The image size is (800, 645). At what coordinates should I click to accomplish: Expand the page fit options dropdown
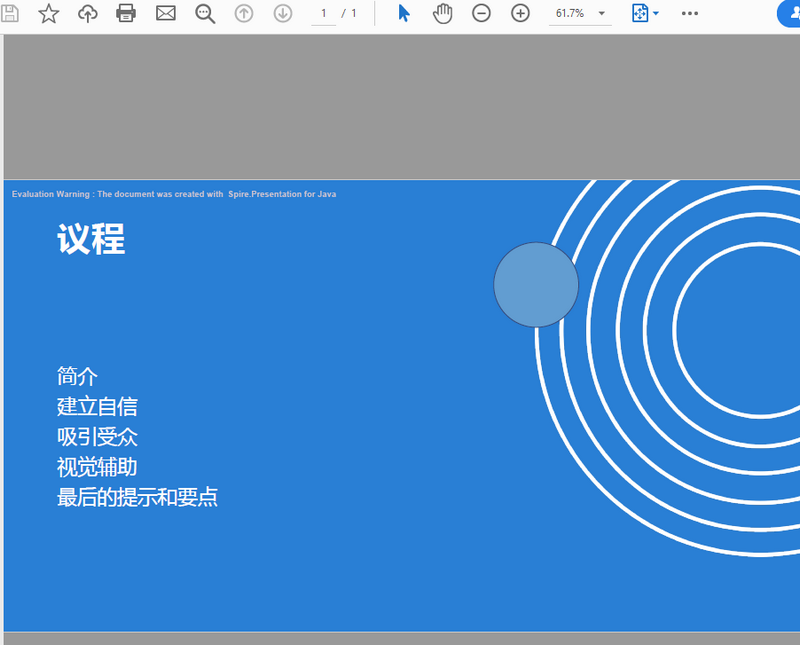tap(655, 13)
